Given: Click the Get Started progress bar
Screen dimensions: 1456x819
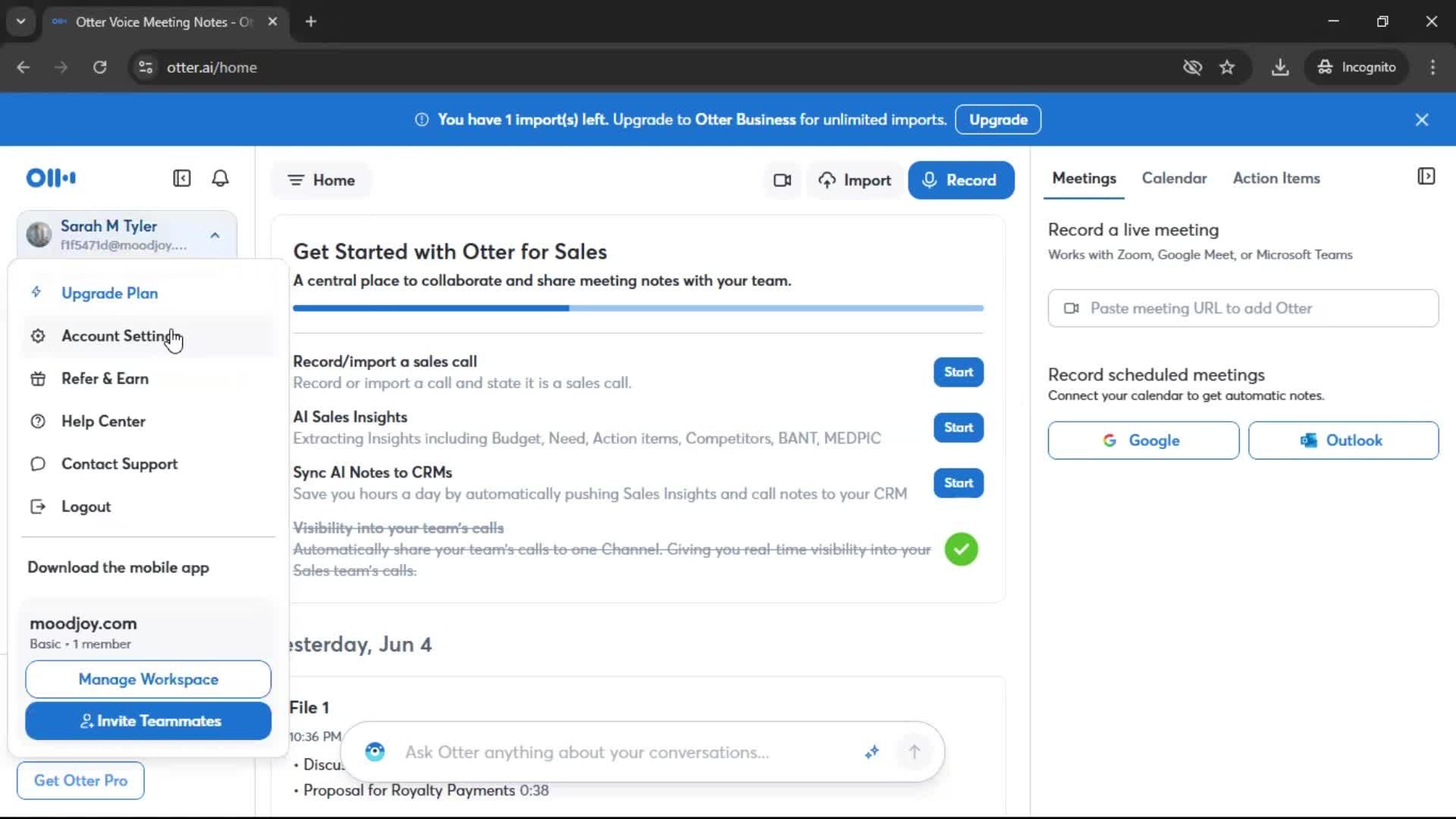Looking at the screenshot, I should pyautogui.click(x=638, y=309).
